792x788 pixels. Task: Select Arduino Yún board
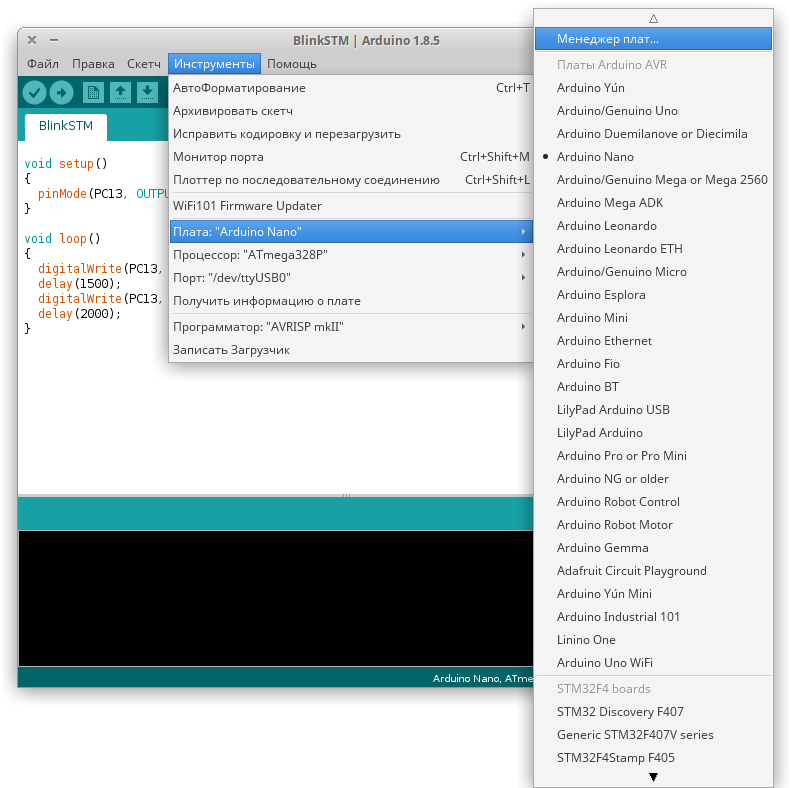[x=653, y=88]
